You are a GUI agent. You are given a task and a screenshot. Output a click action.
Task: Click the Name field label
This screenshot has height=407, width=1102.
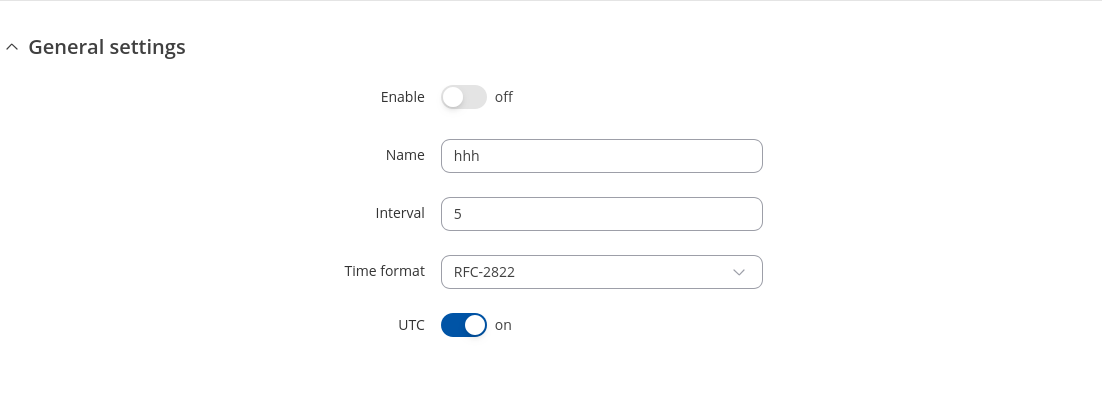[405, 155]
